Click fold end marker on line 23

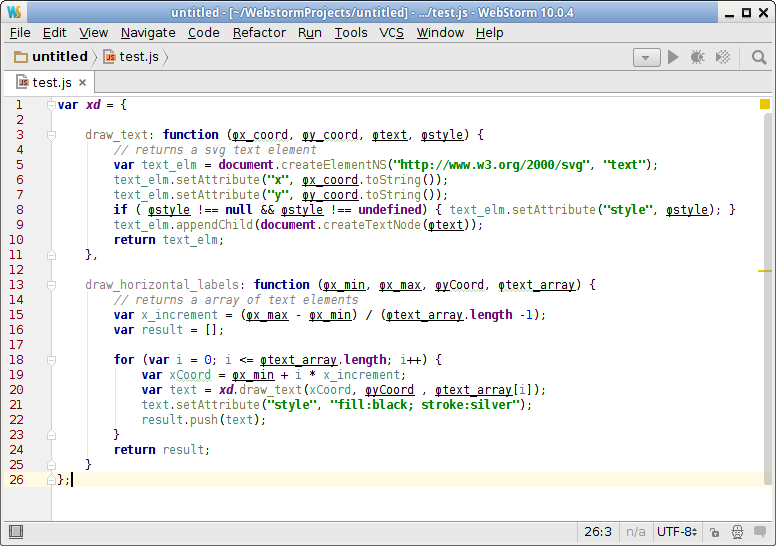pyautogui.click(x=51, y=435)
